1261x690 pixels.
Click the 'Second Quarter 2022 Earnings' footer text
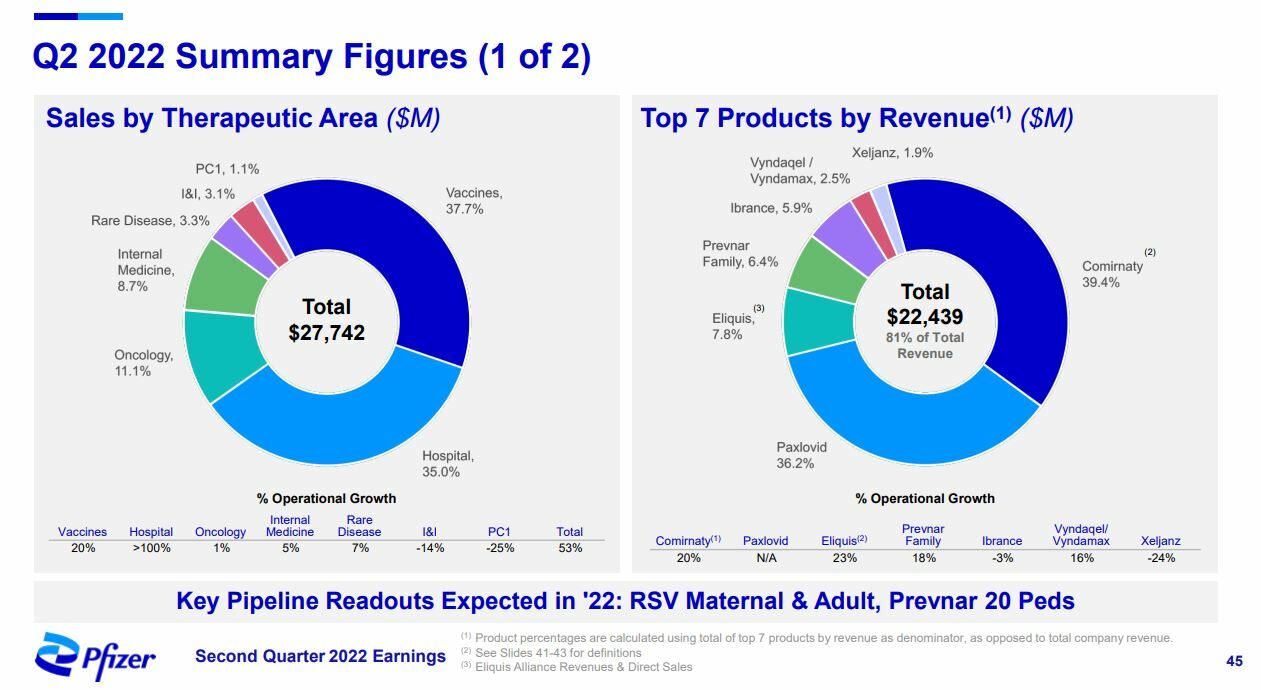pyautogui.click(x=320, y=656)
